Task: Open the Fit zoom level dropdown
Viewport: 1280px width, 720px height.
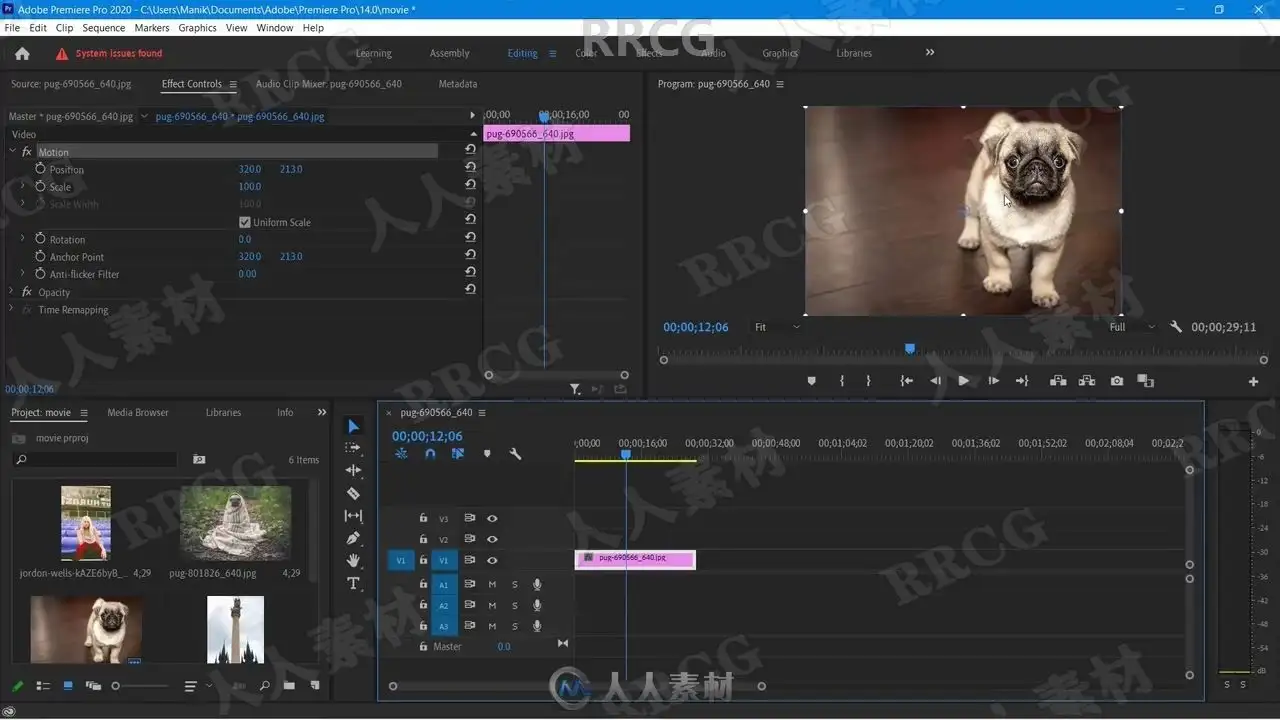Action: coord(777,327)
